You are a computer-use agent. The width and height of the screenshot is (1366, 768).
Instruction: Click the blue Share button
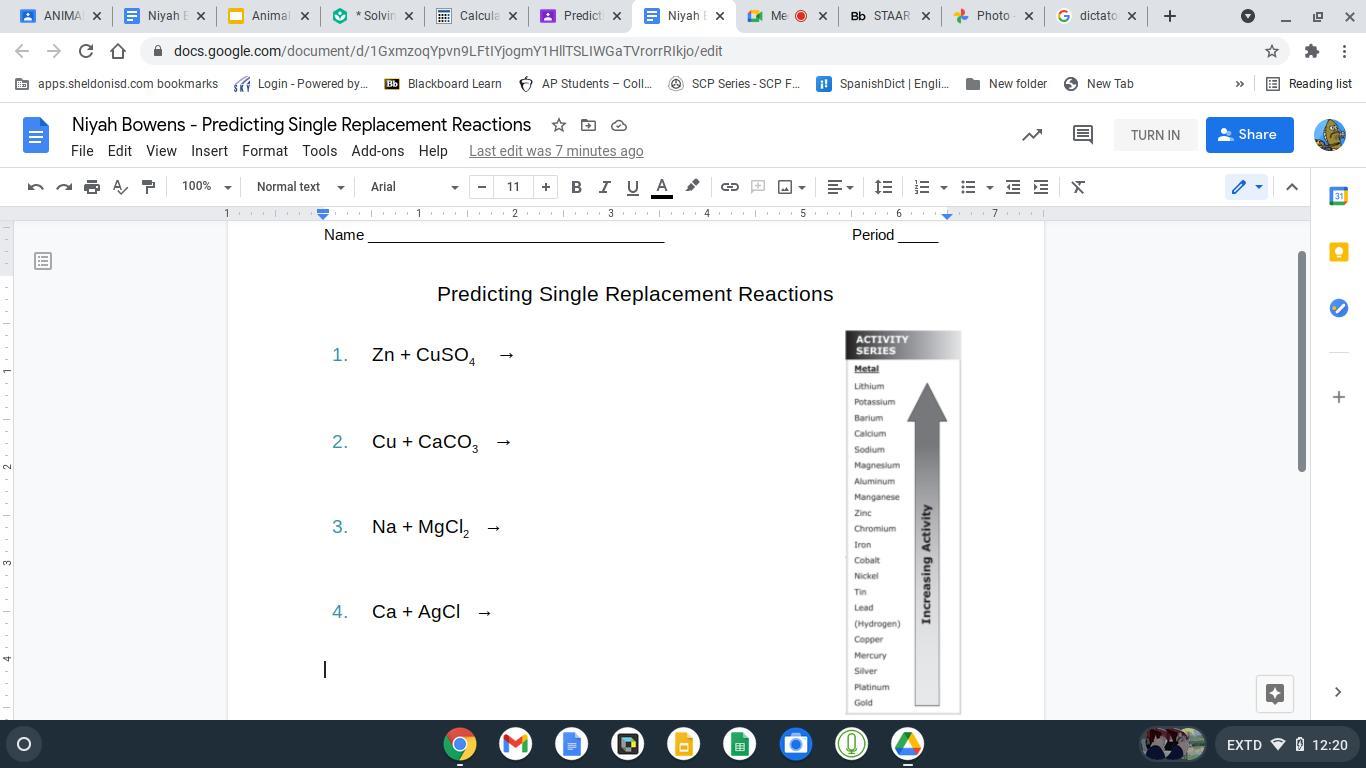click(1249, 134)
